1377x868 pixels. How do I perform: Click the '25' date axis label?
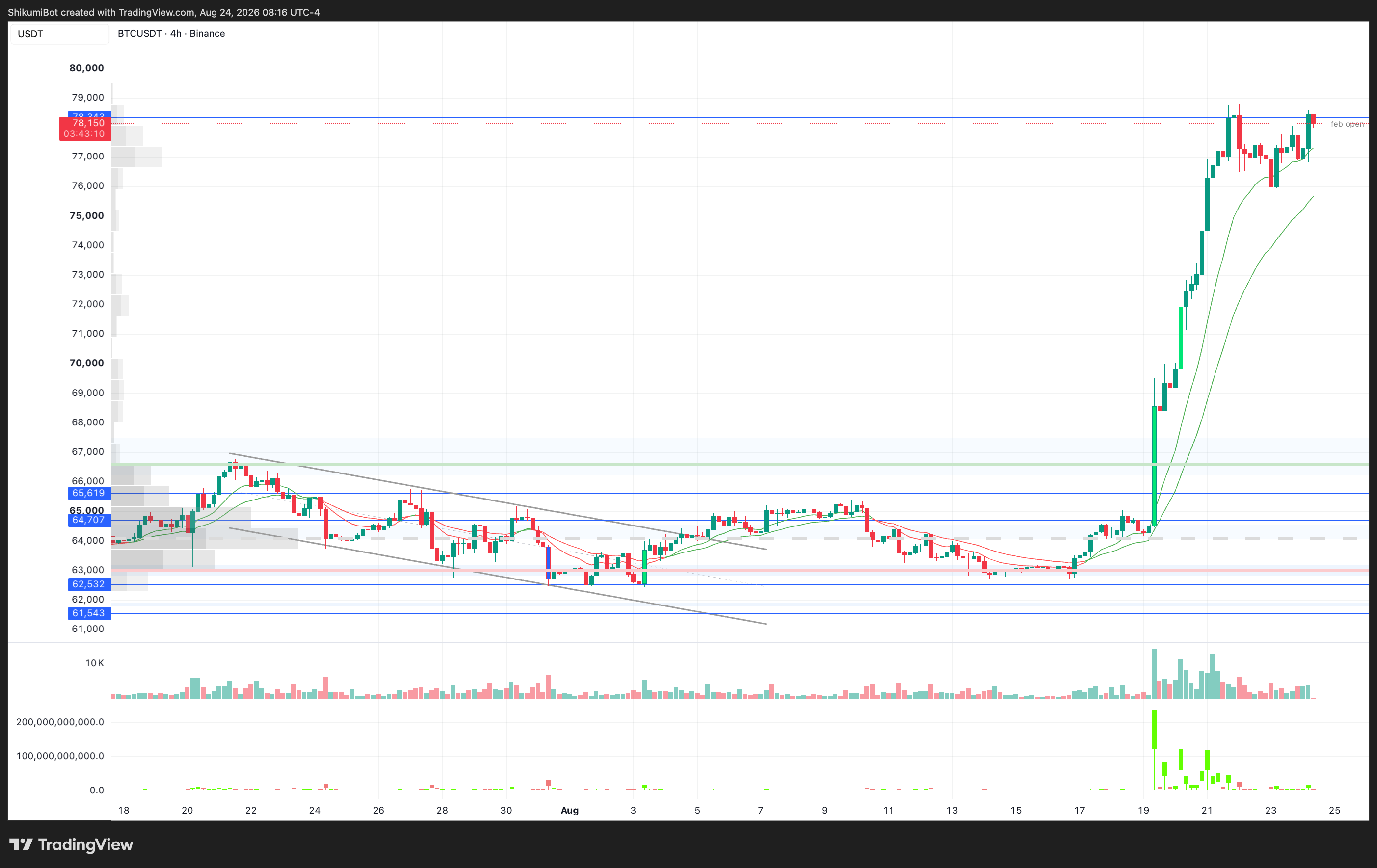[1335, 810]
